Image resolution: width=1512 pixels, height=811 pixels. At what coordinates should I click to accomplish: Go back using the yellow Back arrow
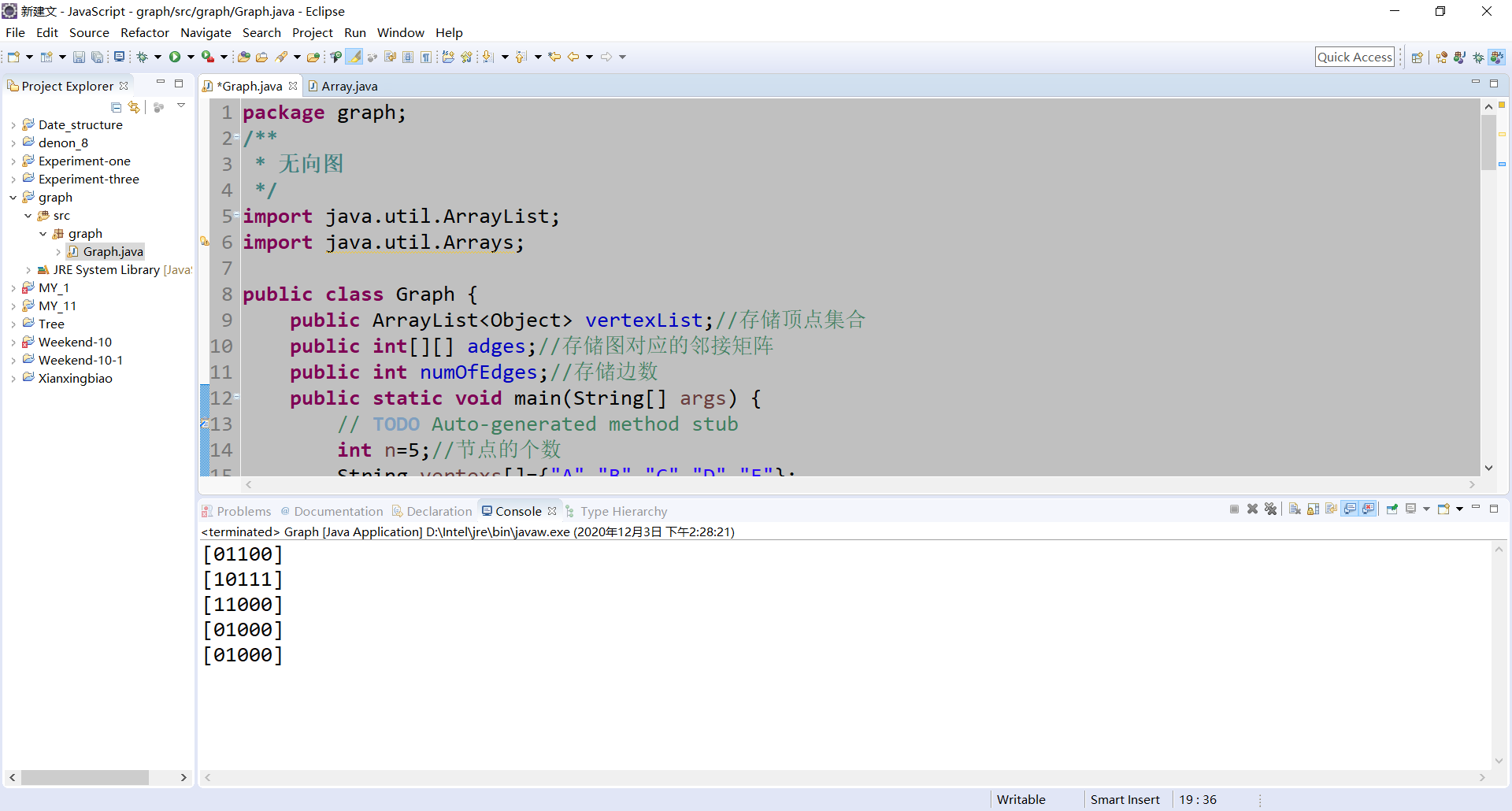(573, 57)
